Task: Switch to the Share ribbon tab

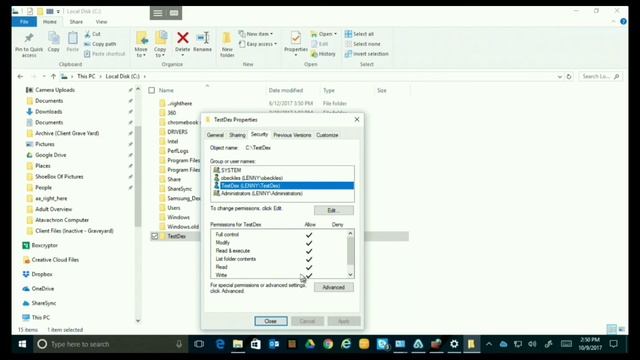Action: click(76, 22)
